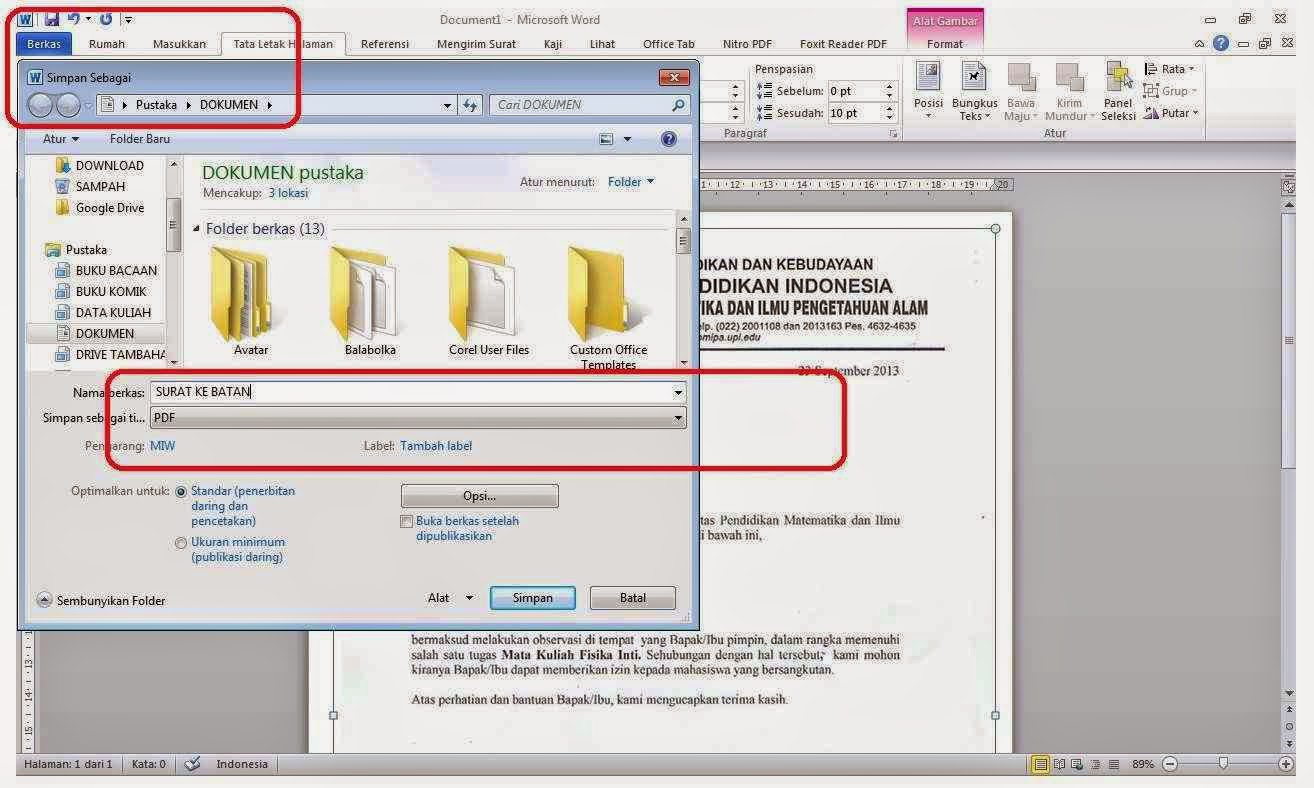Open the Berkas file tab
This screenshot has width=1314, height=788.
(x=43, y=44)
